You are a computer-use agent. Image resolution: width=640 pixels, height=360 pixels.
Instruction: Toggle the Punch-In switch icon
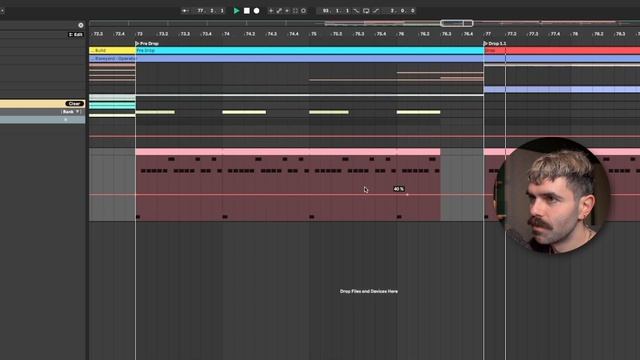[356, 11]
